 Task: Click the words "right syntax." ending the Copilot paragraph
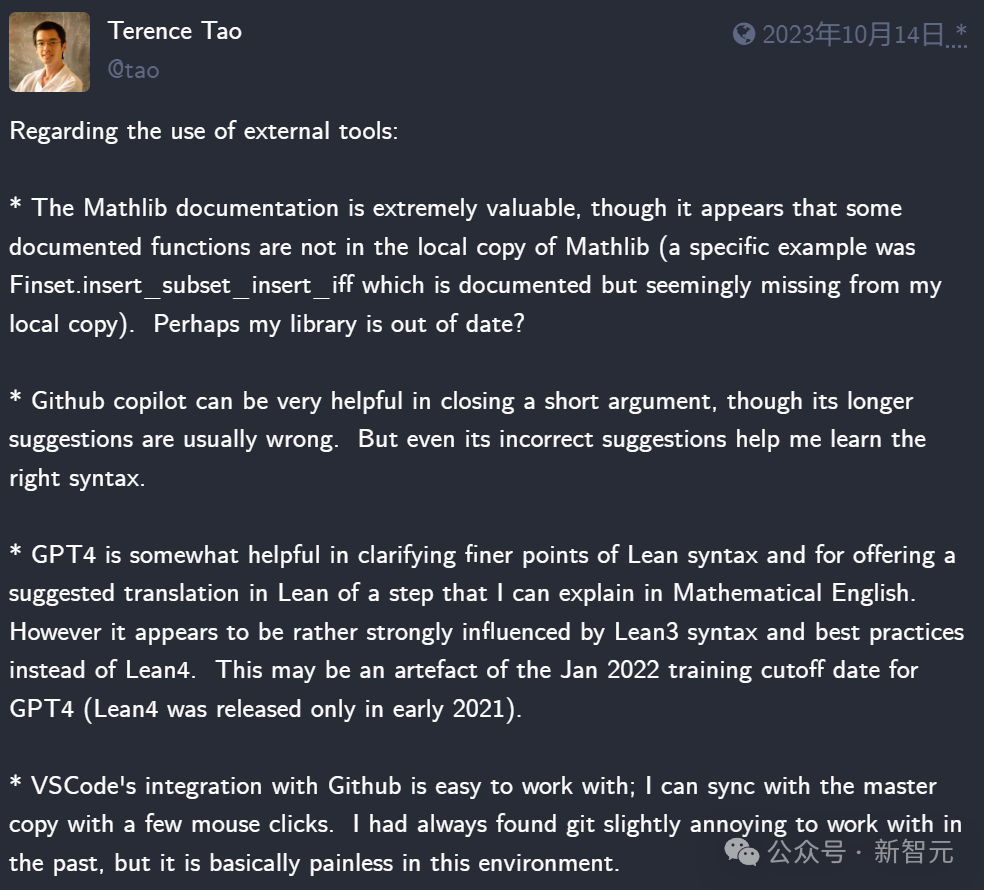pyautogui.click(x=78, y=478)
